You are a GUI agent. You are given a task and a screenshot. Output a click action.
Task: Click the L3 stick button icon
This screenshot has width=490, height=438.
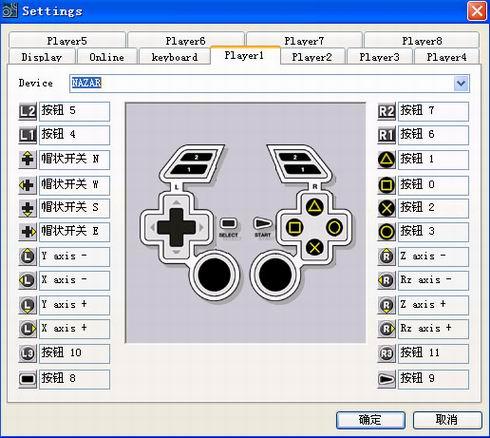point(27,354)
